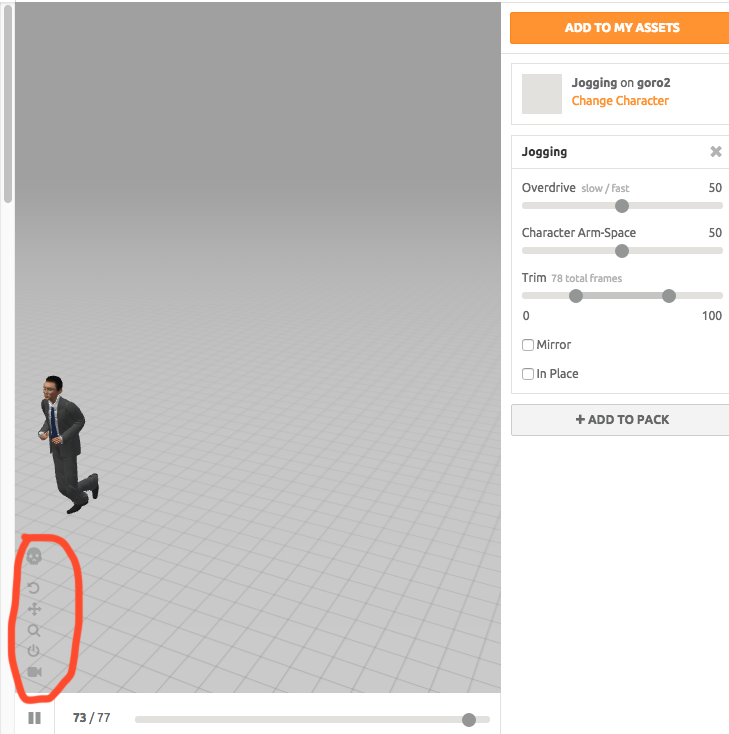The height and width of the screenshot is (734, 729).
Task: Enable the Mirror checkbox
Action: (528, 345)
